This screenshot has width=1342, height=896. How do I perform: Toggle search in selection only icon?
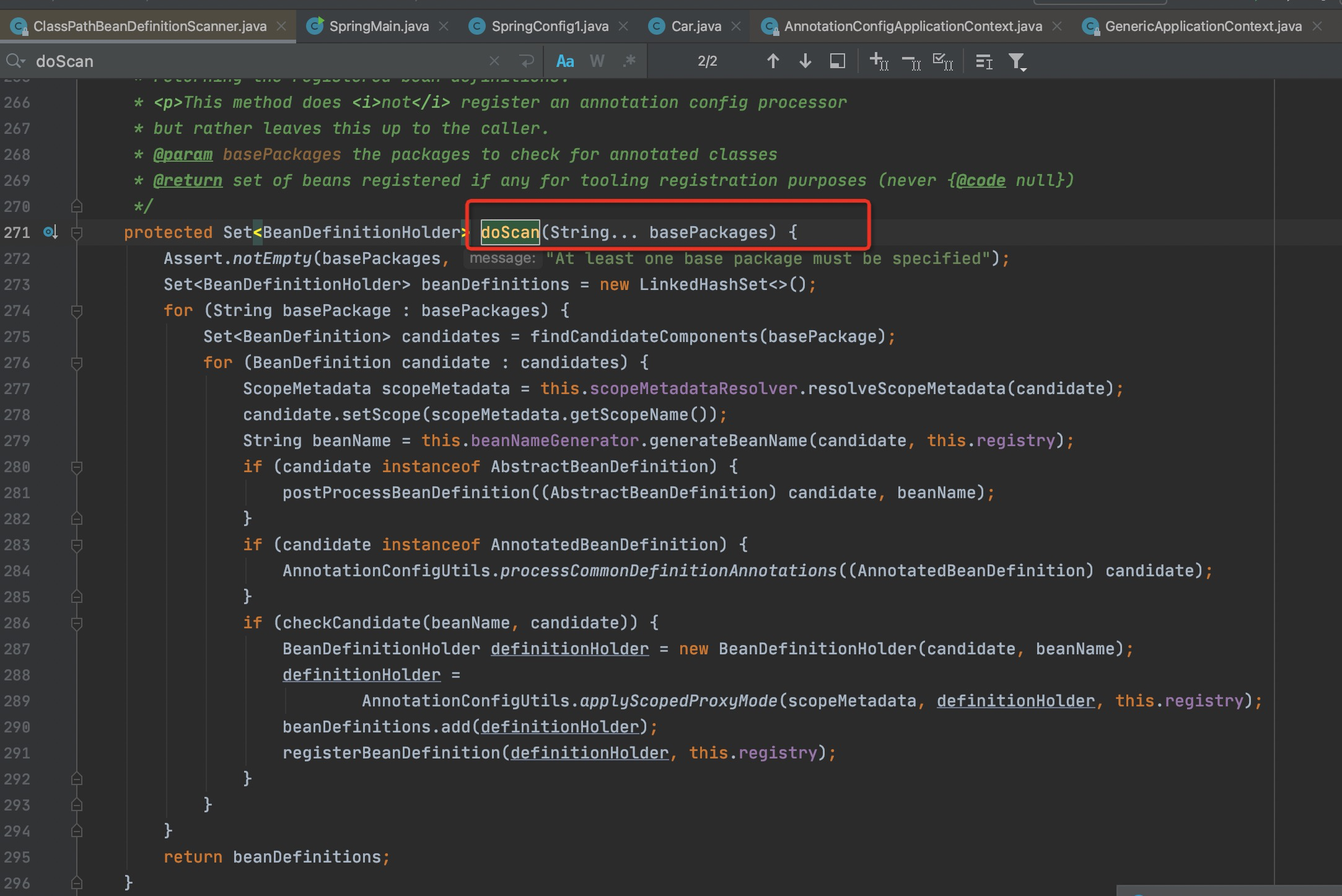(984, 61)
